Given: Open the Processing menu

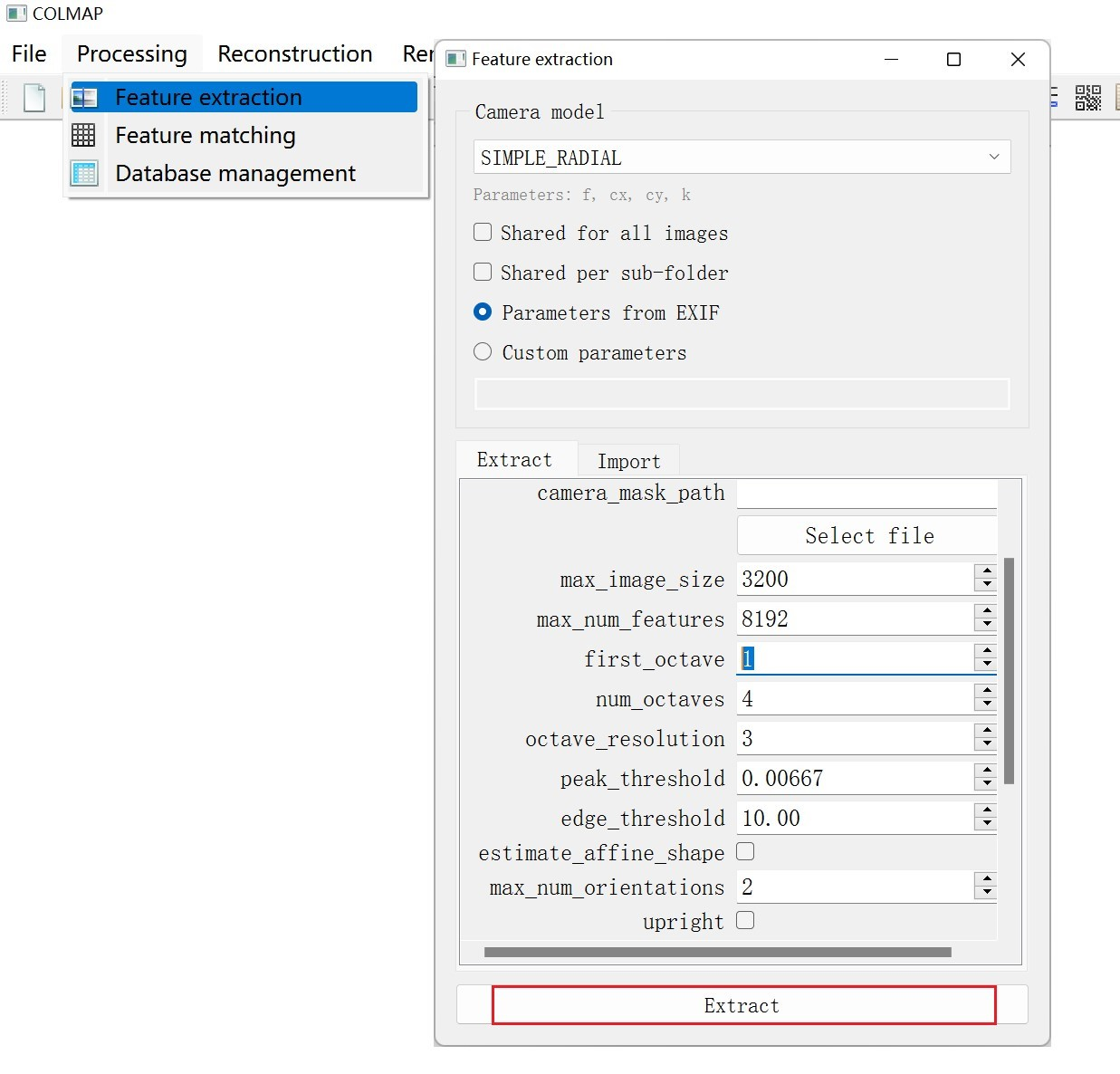Looking at the screenshot, I should [132, 53].
